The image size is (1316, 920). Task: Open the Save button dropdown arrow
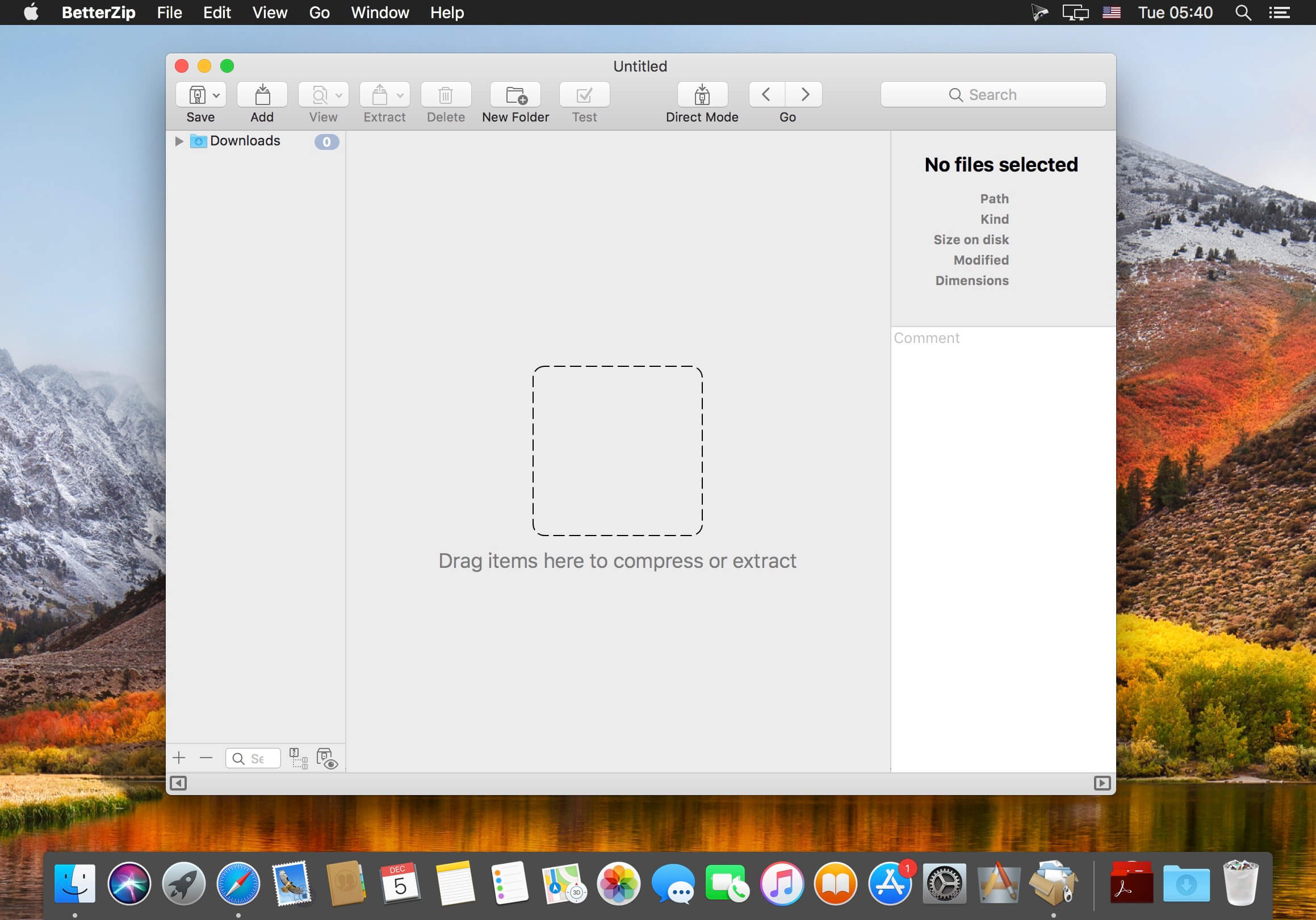pos(216,96)
